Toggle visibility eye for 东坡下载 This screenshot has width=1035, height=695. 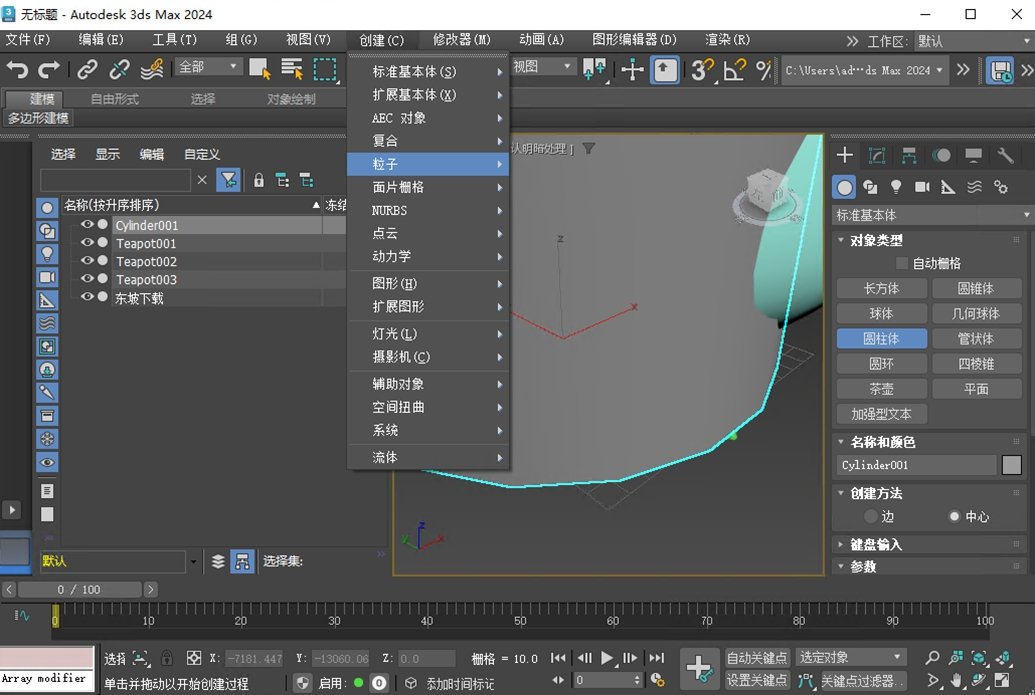[86, 297]
